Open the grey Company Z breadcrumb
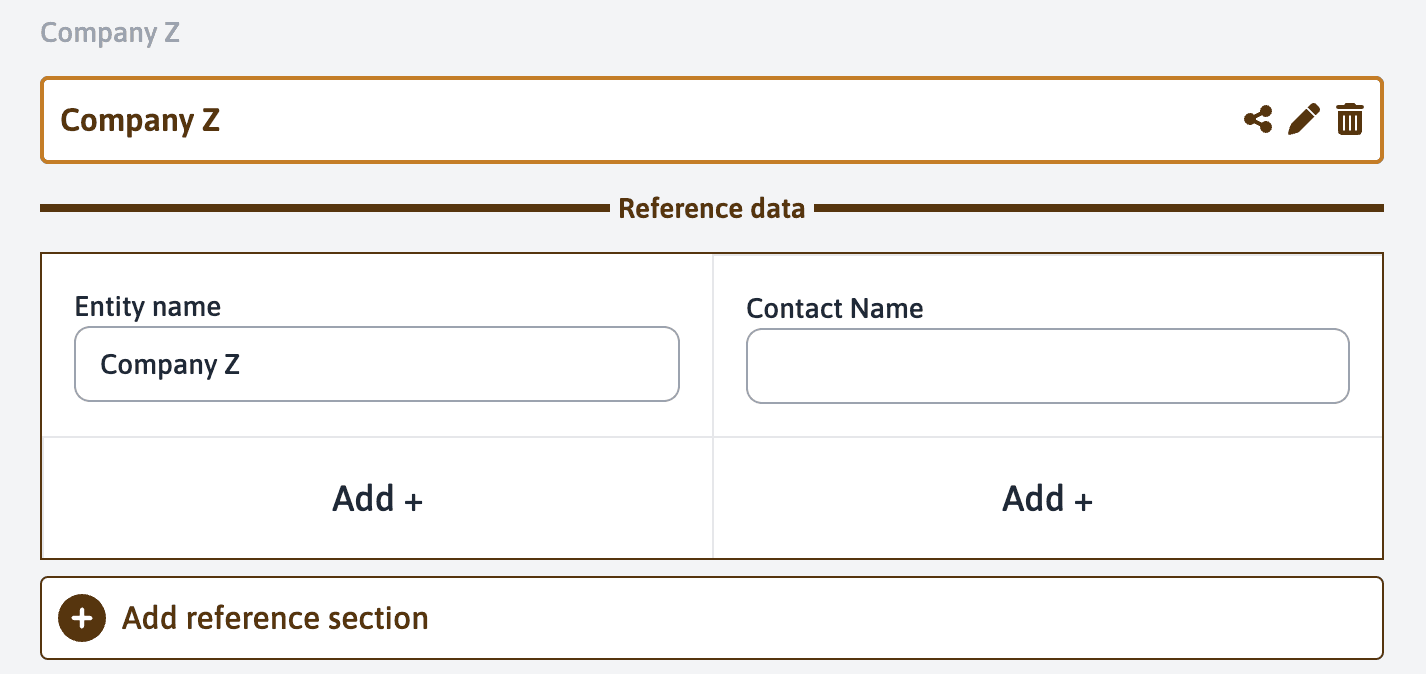 coord(110,32)
